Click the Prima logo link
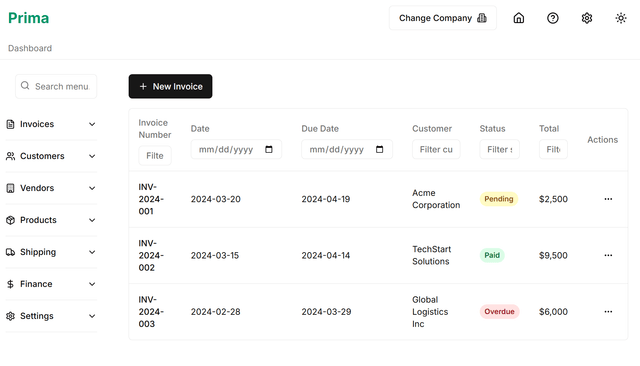640x366 pixels. [29, 18]
